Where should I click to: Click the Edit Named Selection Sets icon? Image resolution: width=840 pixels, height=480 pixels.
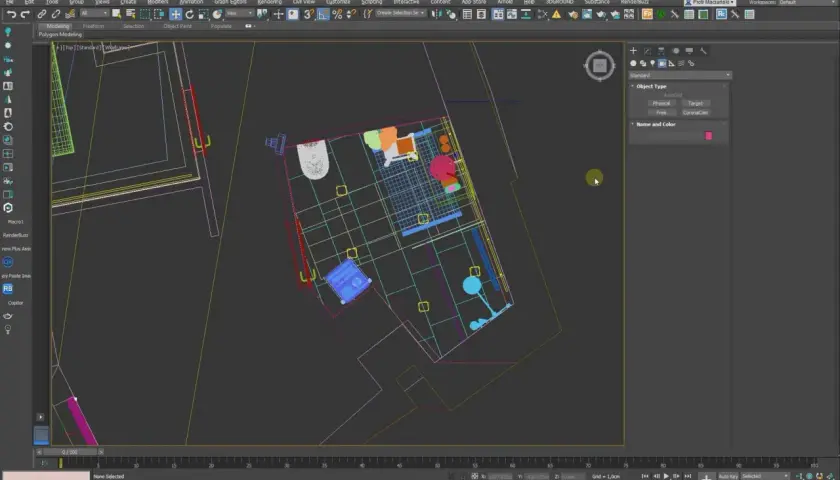tap(368, 14)
